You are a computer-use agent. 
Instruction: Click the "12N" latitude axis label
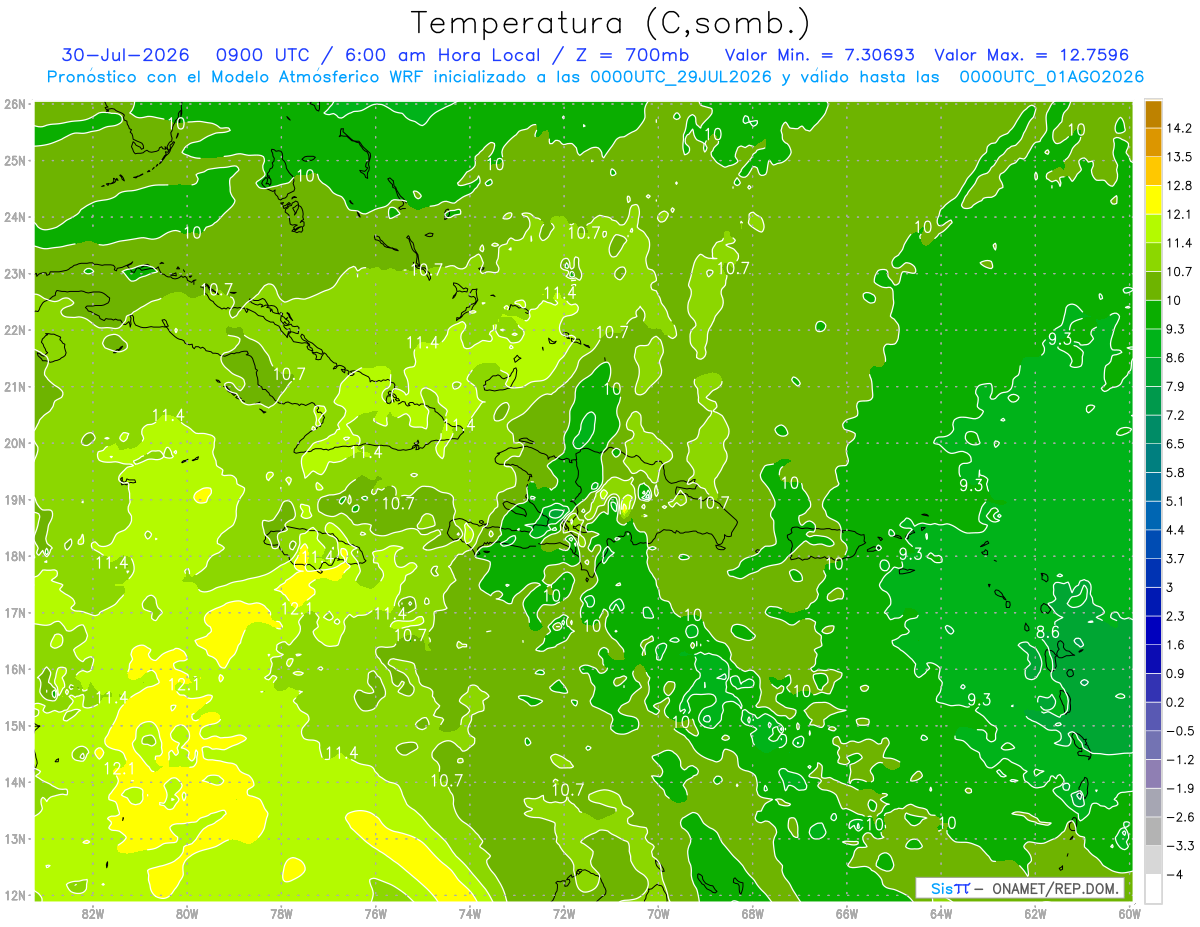(x=15, y=895)
